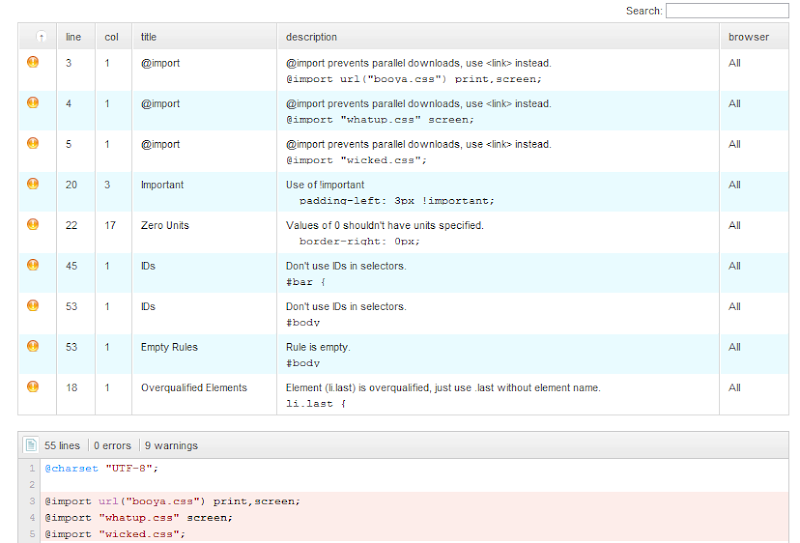Click the warning icon on the Important row
The width and height of the screenshot is (800, 543).
[33, 184]
